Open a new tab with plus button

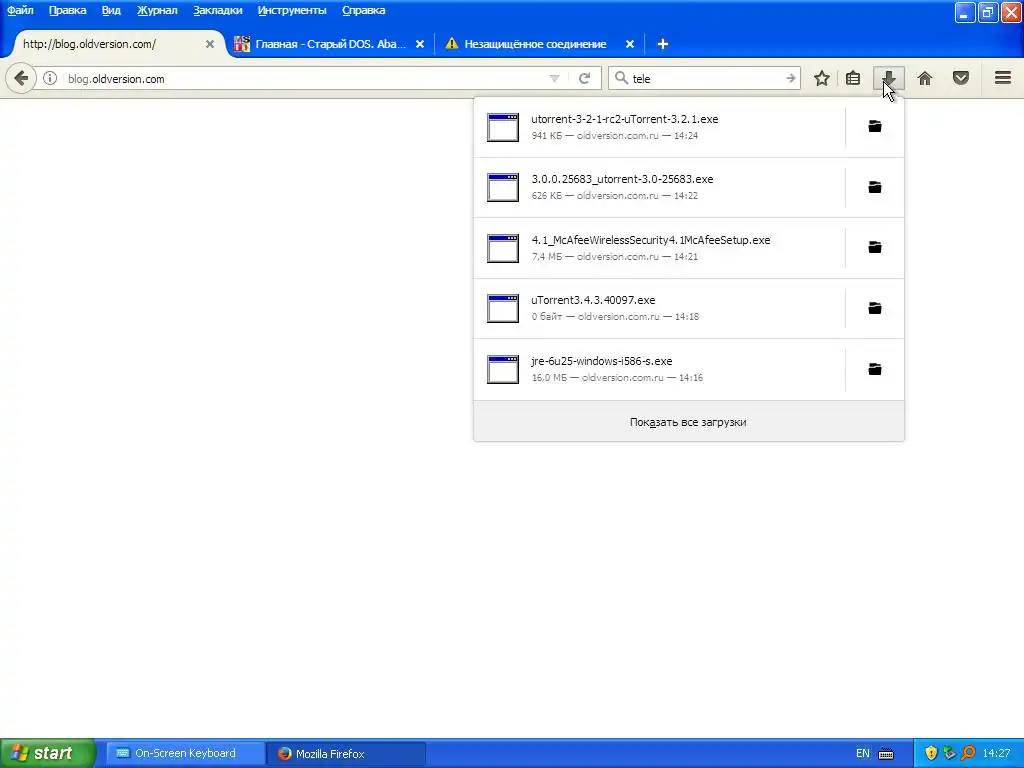pos(663,44)
